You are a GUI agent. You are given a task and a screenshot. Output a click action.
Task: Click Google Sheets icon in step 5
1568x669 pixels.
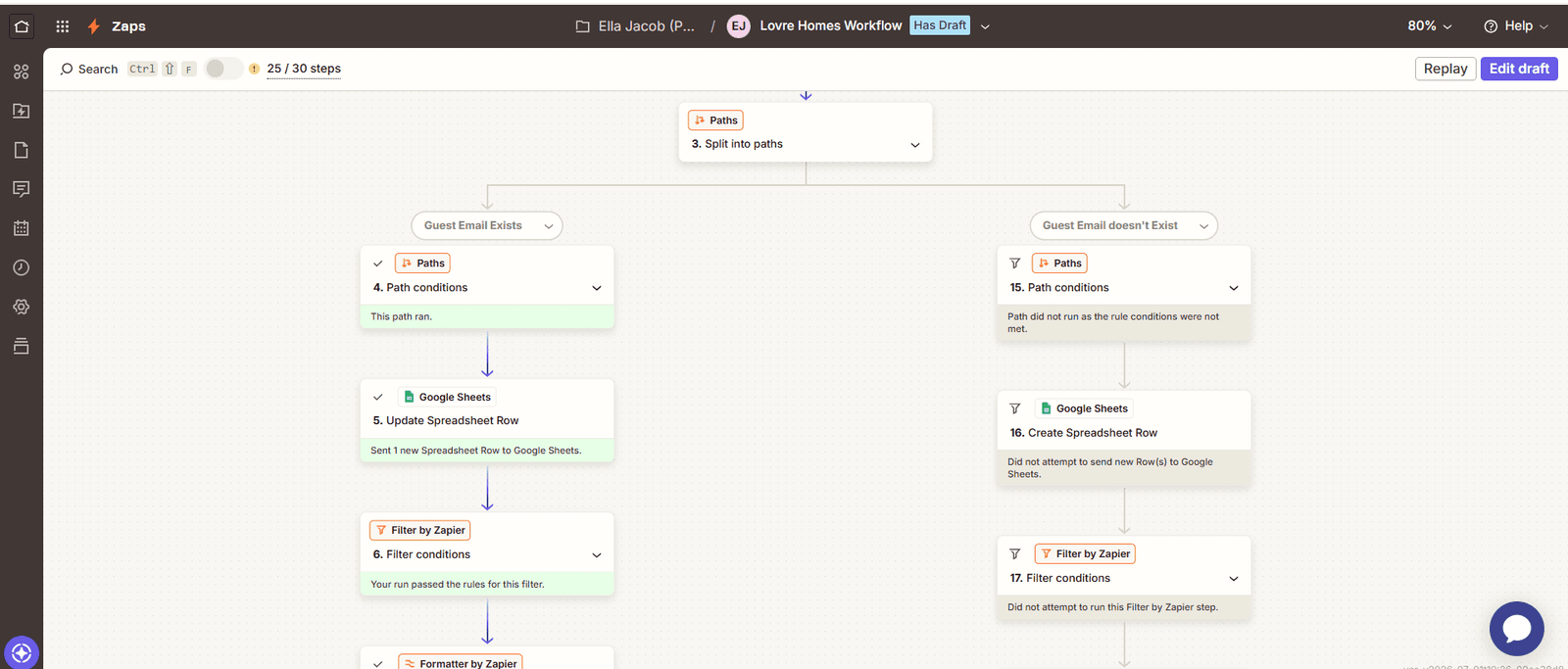coord(409,397)
